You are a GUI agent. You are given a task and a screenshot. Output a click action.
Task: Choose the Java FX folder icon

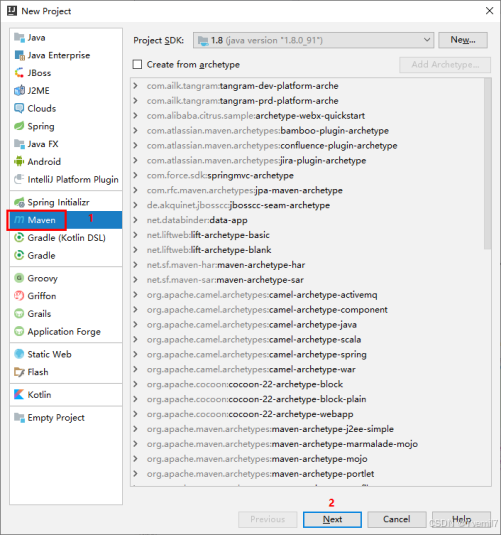click(x=19, y=144)
